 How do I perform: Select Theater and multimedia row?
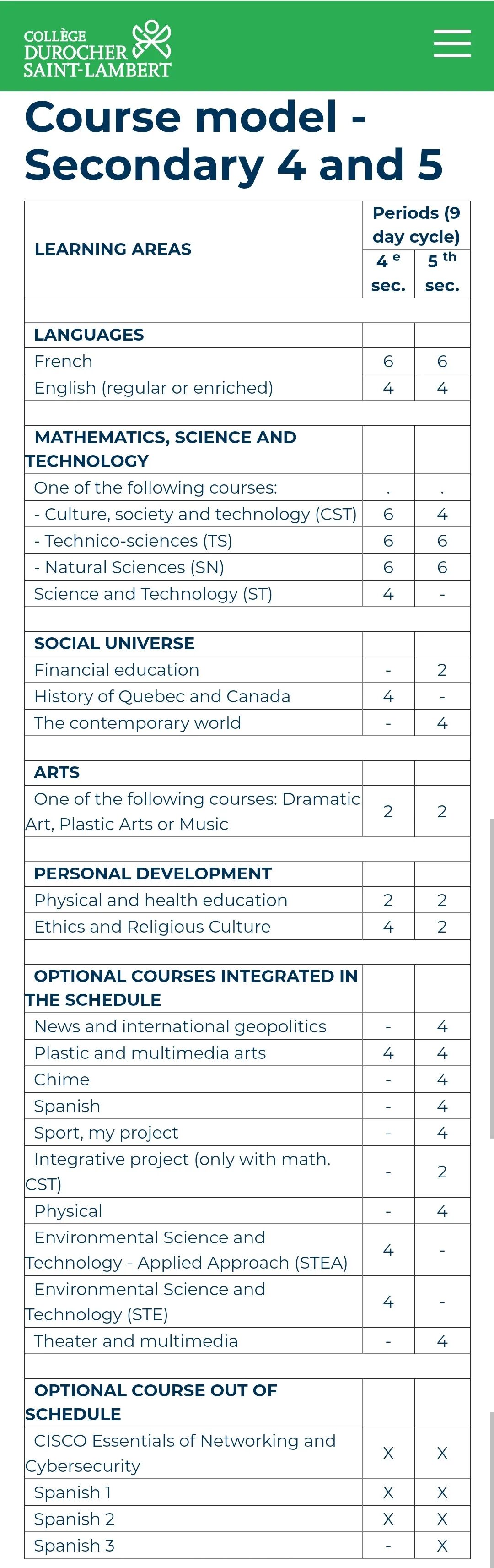247,1340
